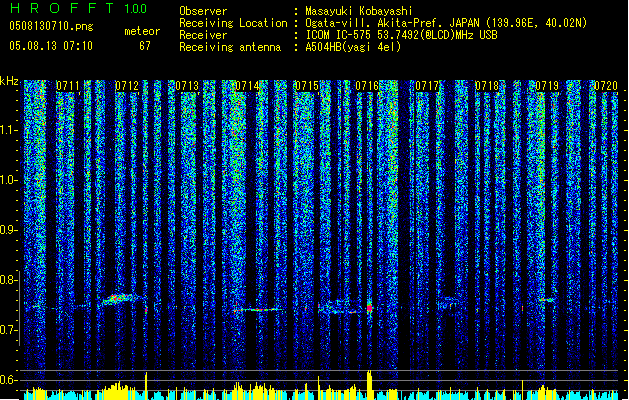
Task: Click the date stamp 05.08.13 07:10
Action: point(51,46)
